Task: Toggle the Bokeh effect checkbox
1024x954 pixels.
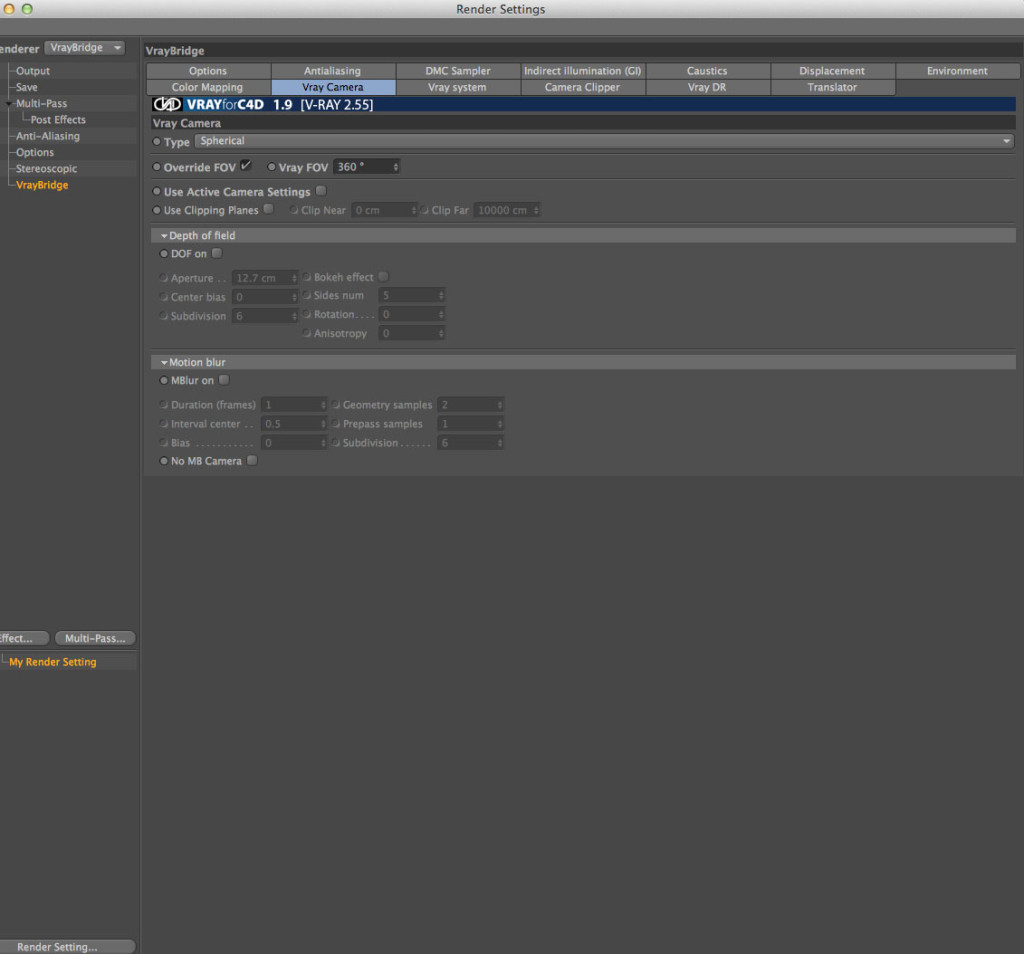Action: pos(383,276)
